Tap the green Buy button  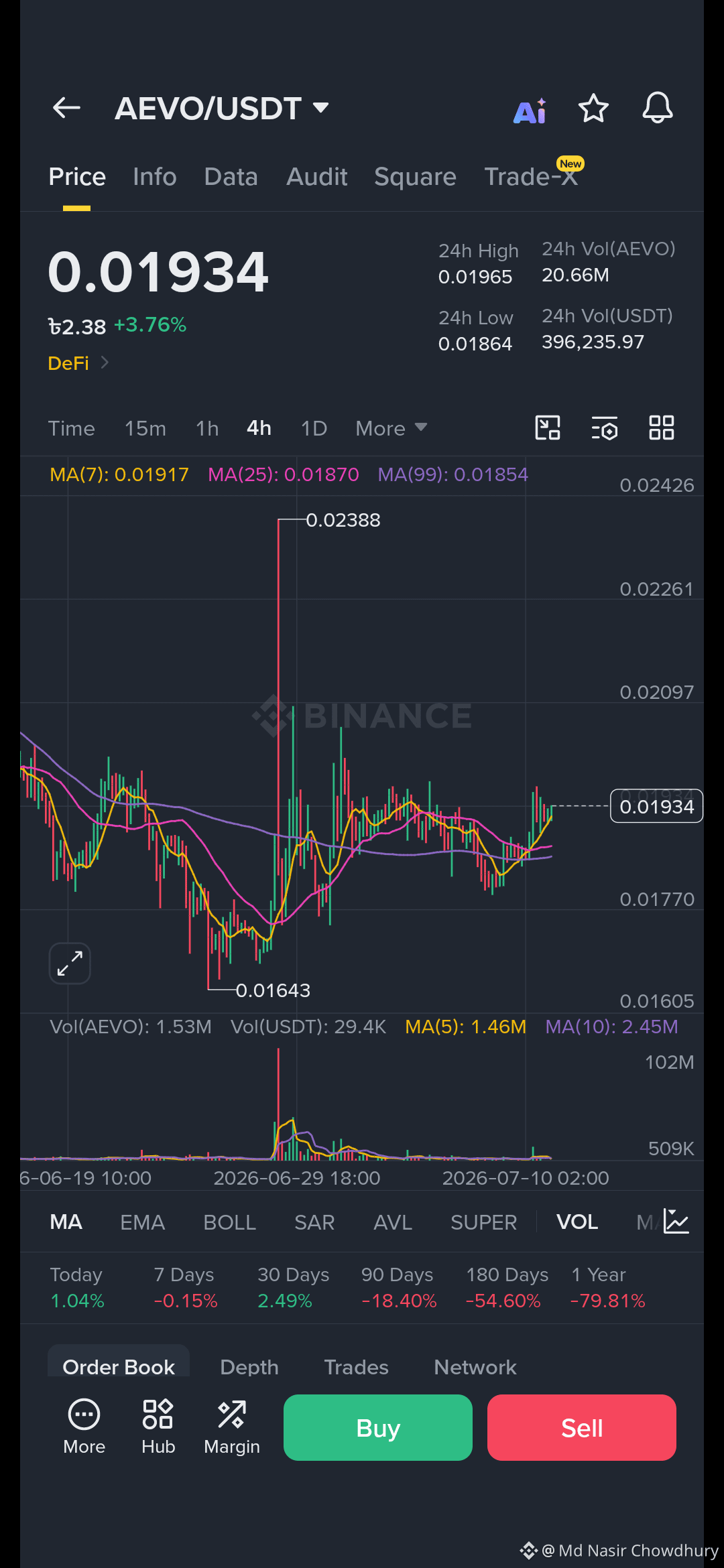pos(378,1427)
